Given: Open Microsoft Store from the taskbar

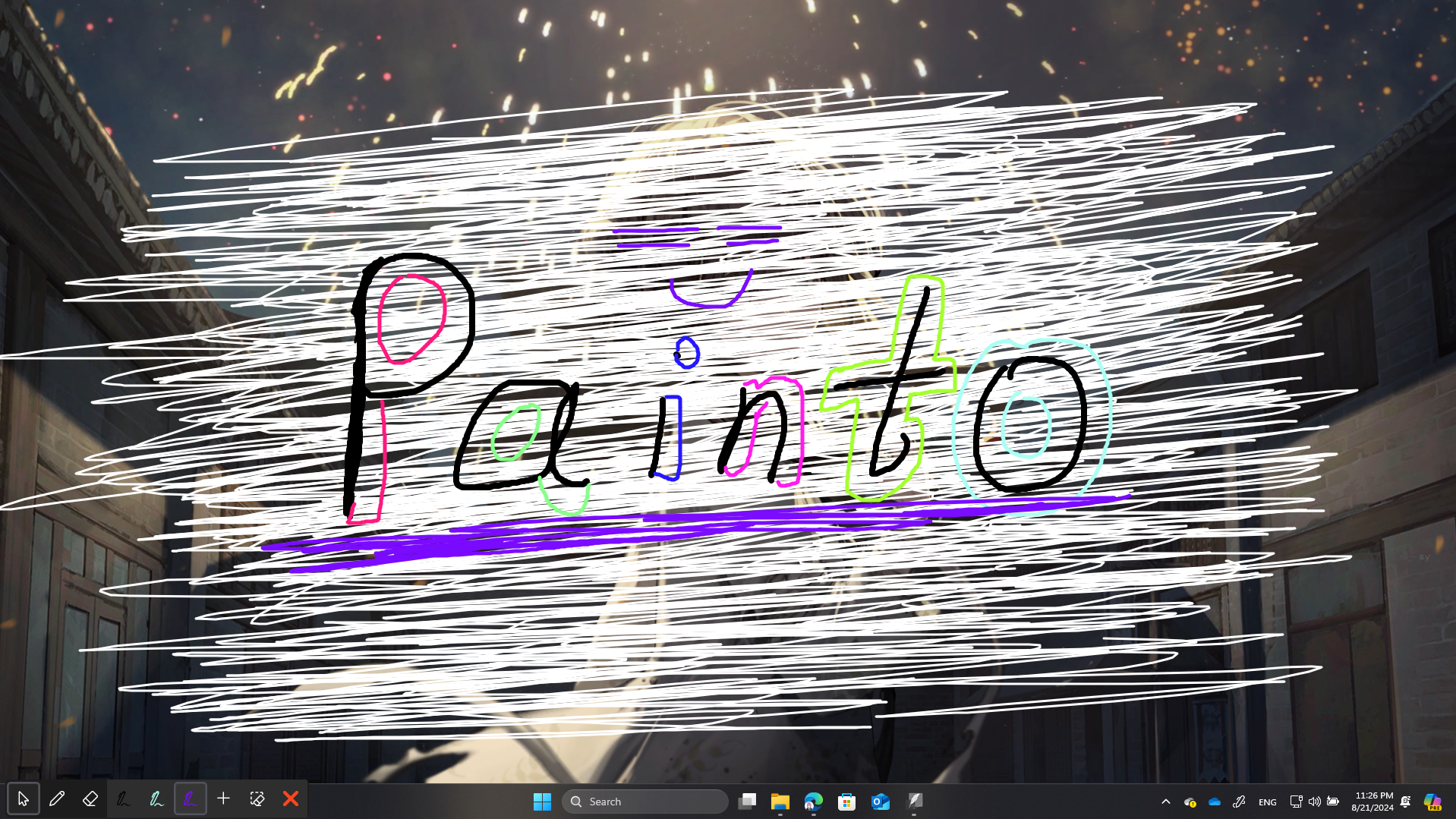Looking at the screenshot, I should click(x=846, y=801).
